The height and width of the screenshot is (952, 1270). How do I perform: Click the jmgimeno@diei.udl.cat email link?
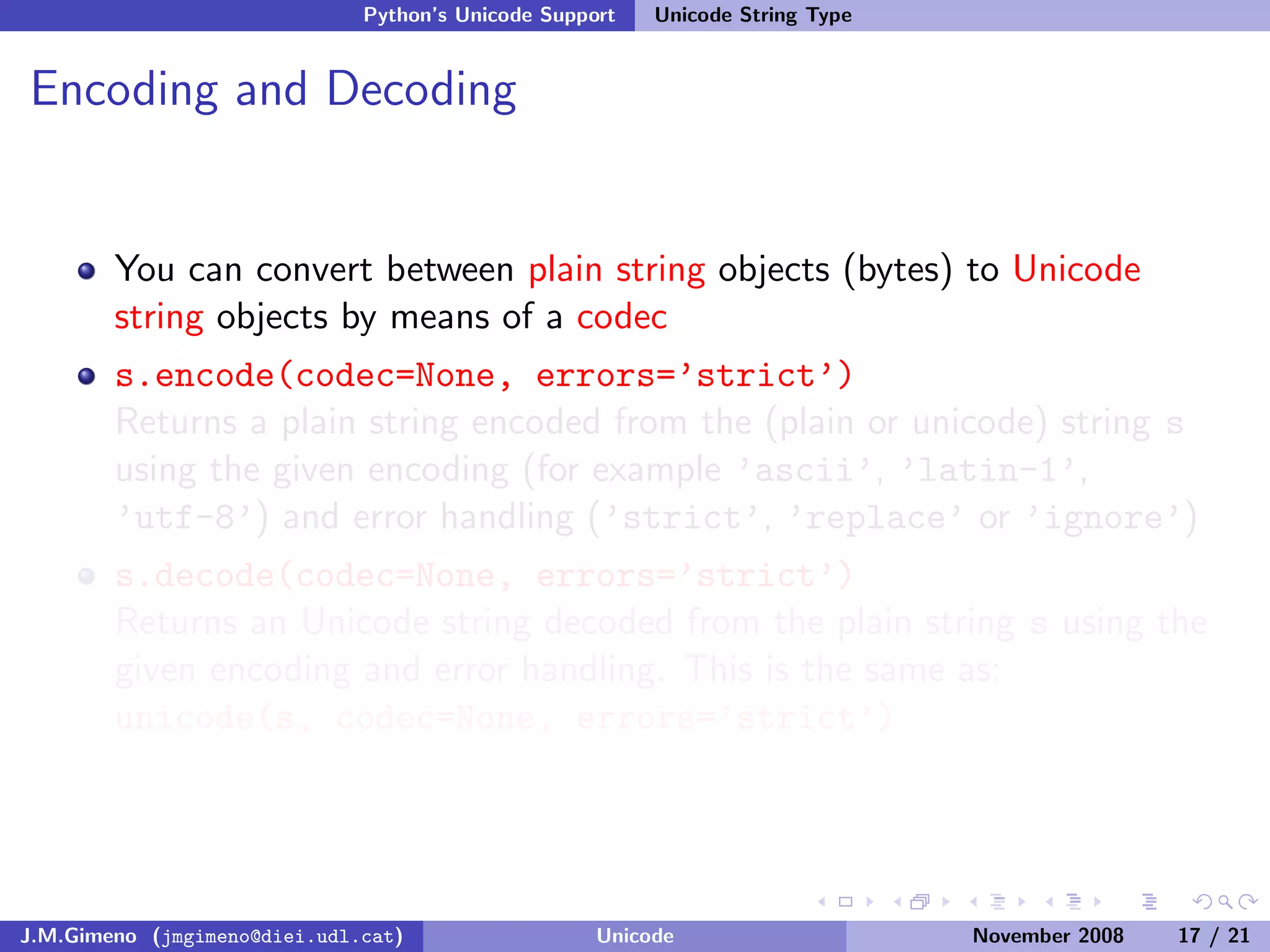click(x=278, y=936)
